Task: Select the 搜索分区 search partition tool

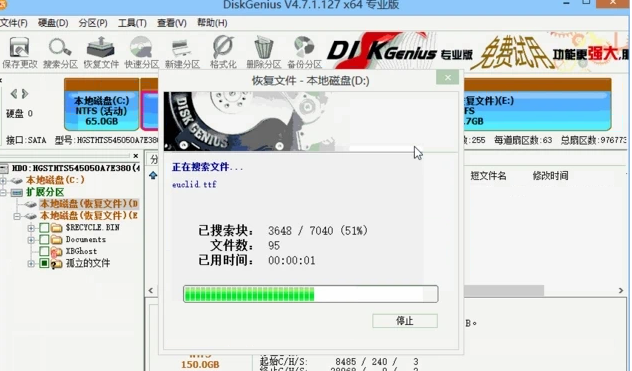Action: pos(60,52)
